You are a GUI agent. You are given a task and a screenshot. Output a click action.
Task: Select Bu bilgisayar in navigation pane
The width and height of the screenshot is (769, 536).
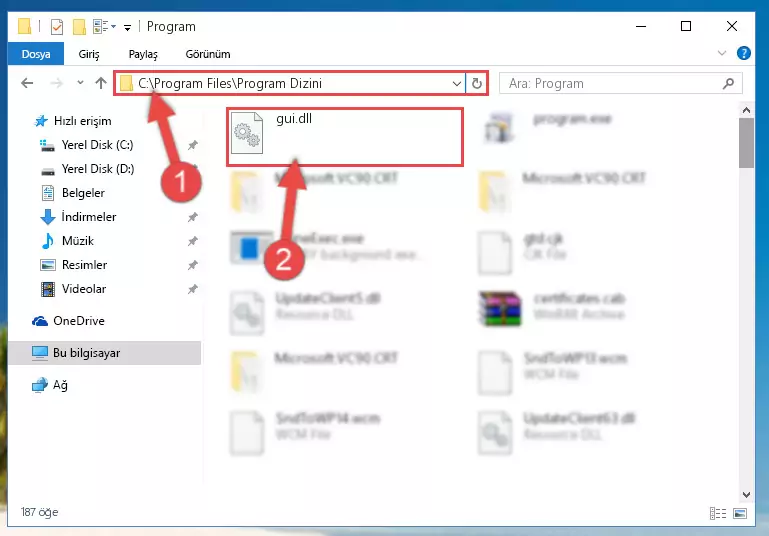click(105, 353)
